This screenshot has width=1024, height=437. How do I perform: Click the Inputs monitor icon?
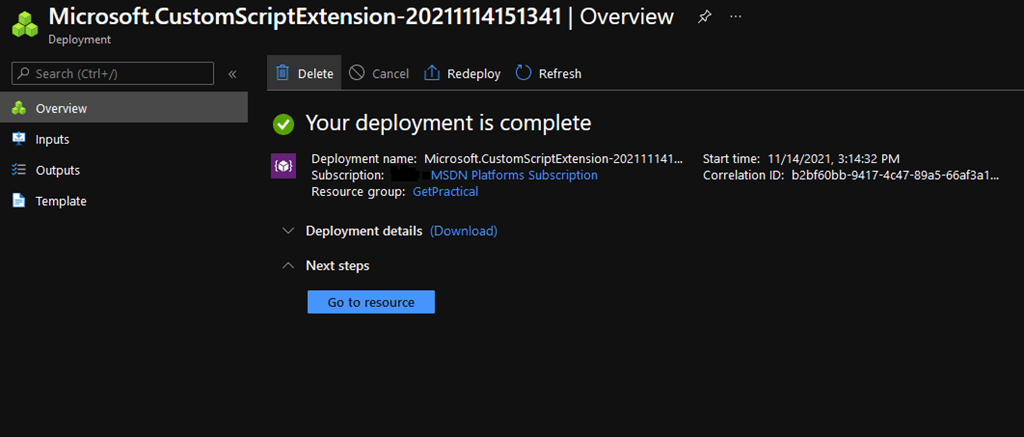pos(19,139)
